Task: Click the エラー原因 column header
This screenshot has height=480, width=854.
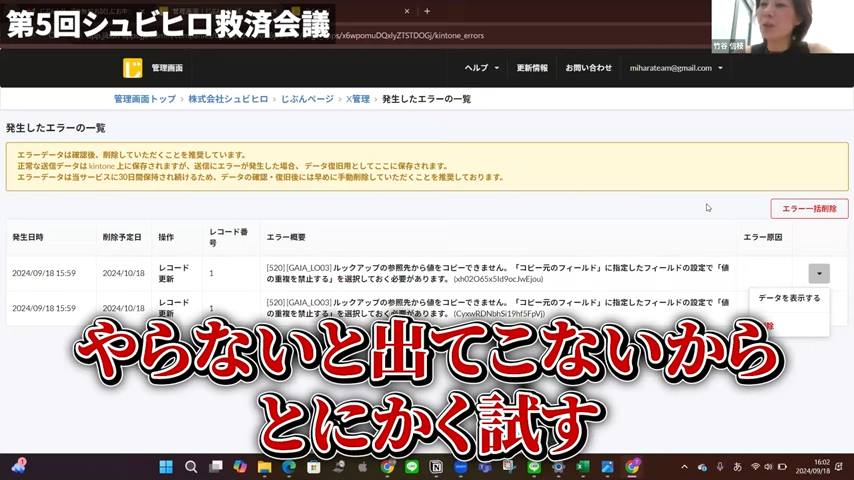Action: [x=763, y=238]
